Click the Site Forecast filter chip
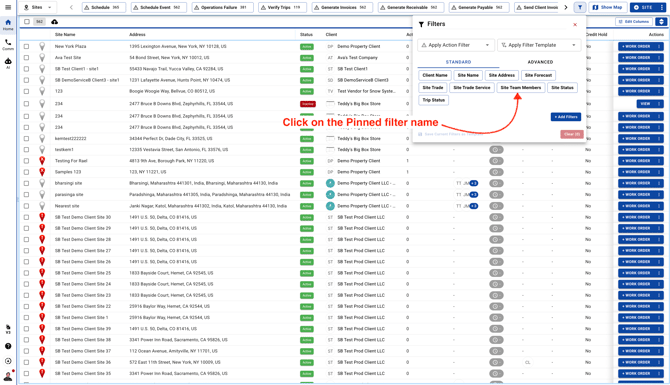Viewport: 670px width, 385px height. 538,75
